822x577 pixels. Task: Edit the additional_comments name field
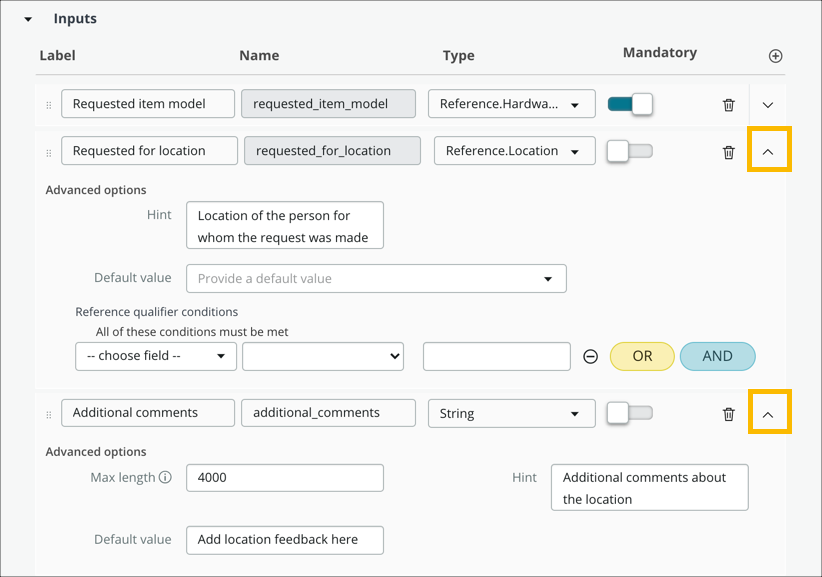(329, 413)
